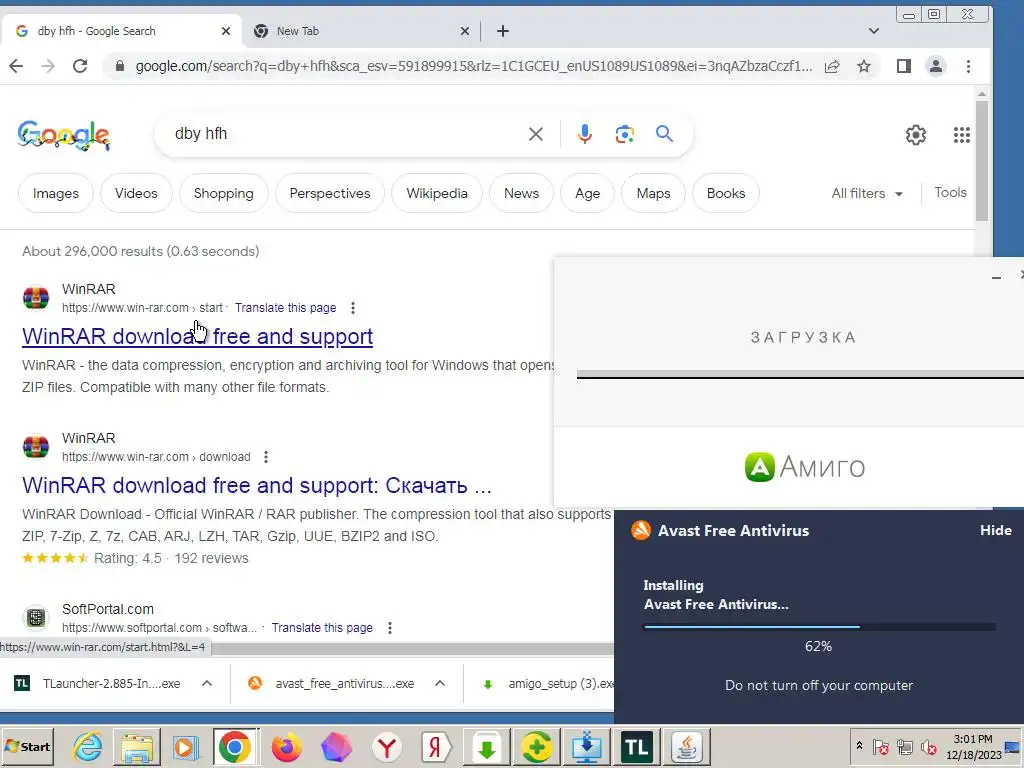Start voice search with microphone

pyautogui.click(x=584, y=134)
